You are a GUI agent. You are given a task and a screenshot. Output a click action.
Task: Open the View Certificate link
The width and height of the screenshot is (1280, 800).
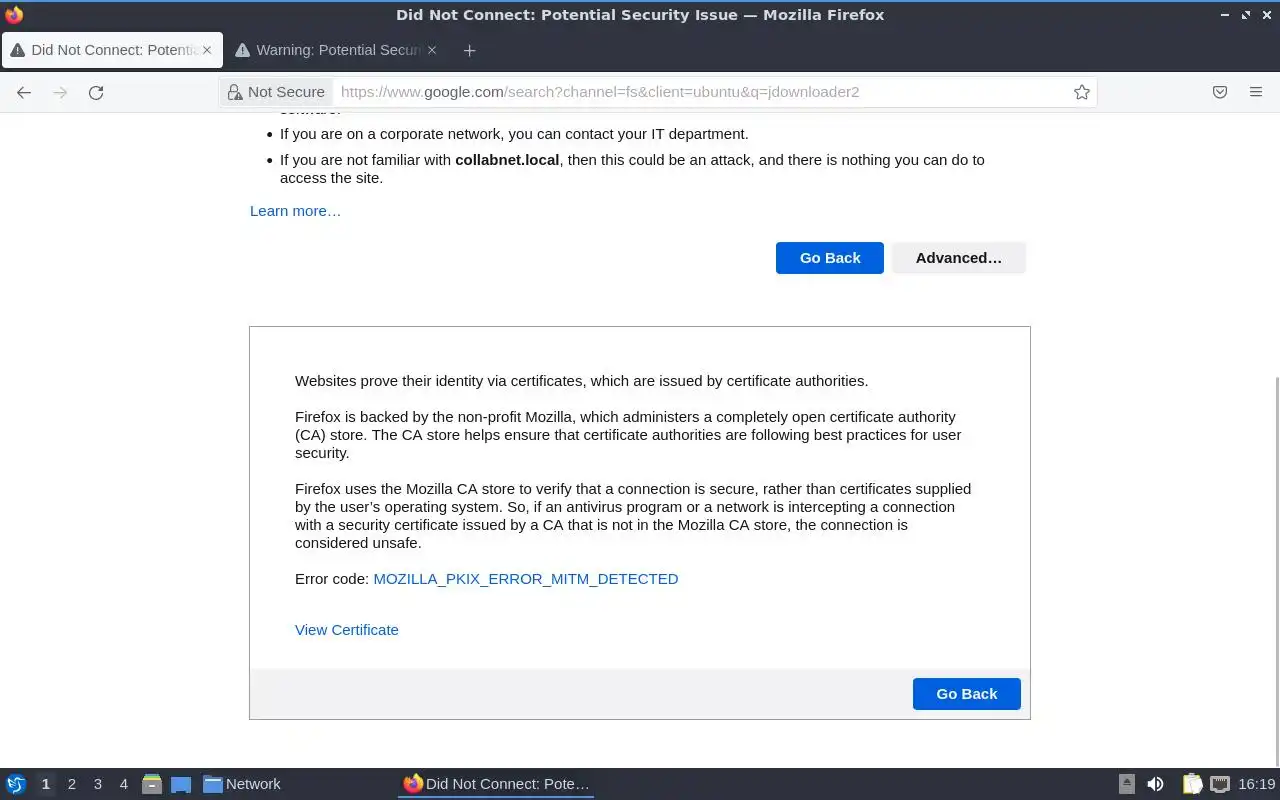pos(346,630)
